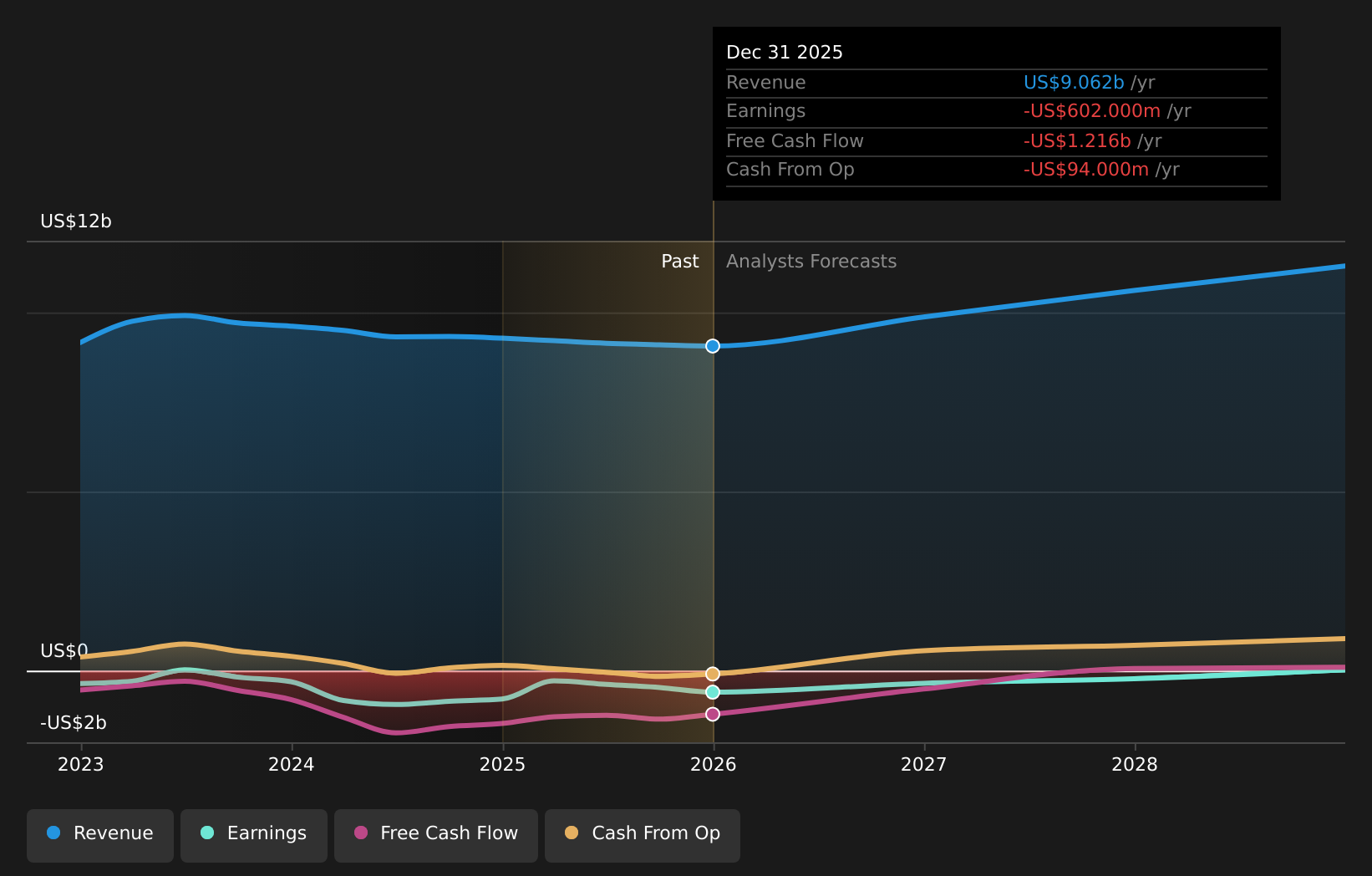This screenshot has width=1372, height=876.
Task: Select the Revenue data point marker on chart
Action: 712,345
